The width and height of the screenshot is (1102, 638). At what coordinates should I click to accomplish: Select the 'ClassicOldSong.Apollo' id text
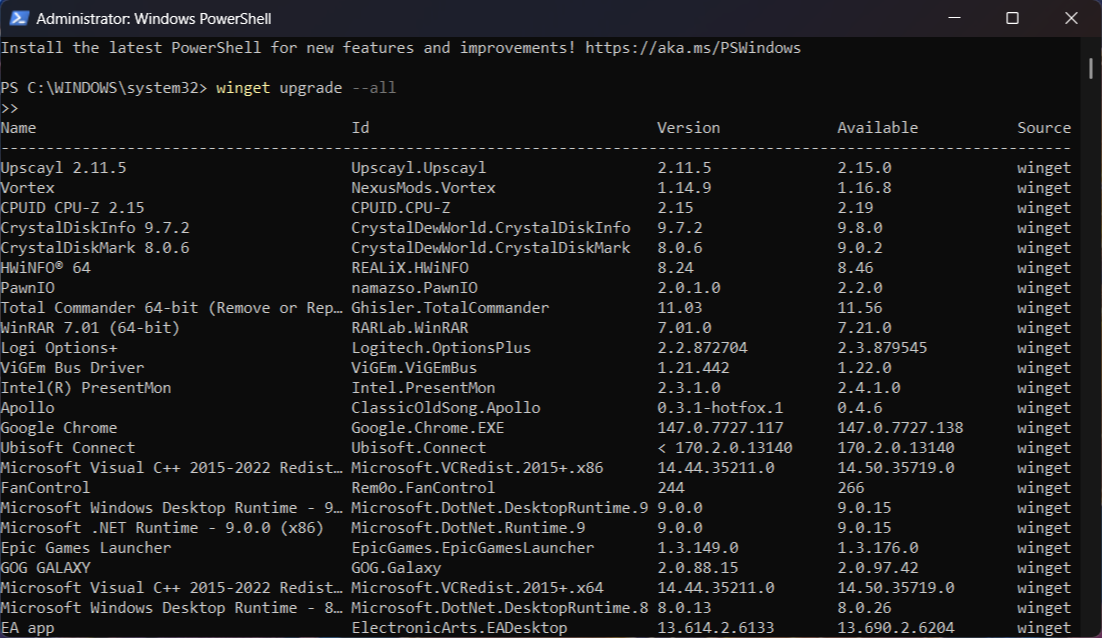(x=446, y=408)
